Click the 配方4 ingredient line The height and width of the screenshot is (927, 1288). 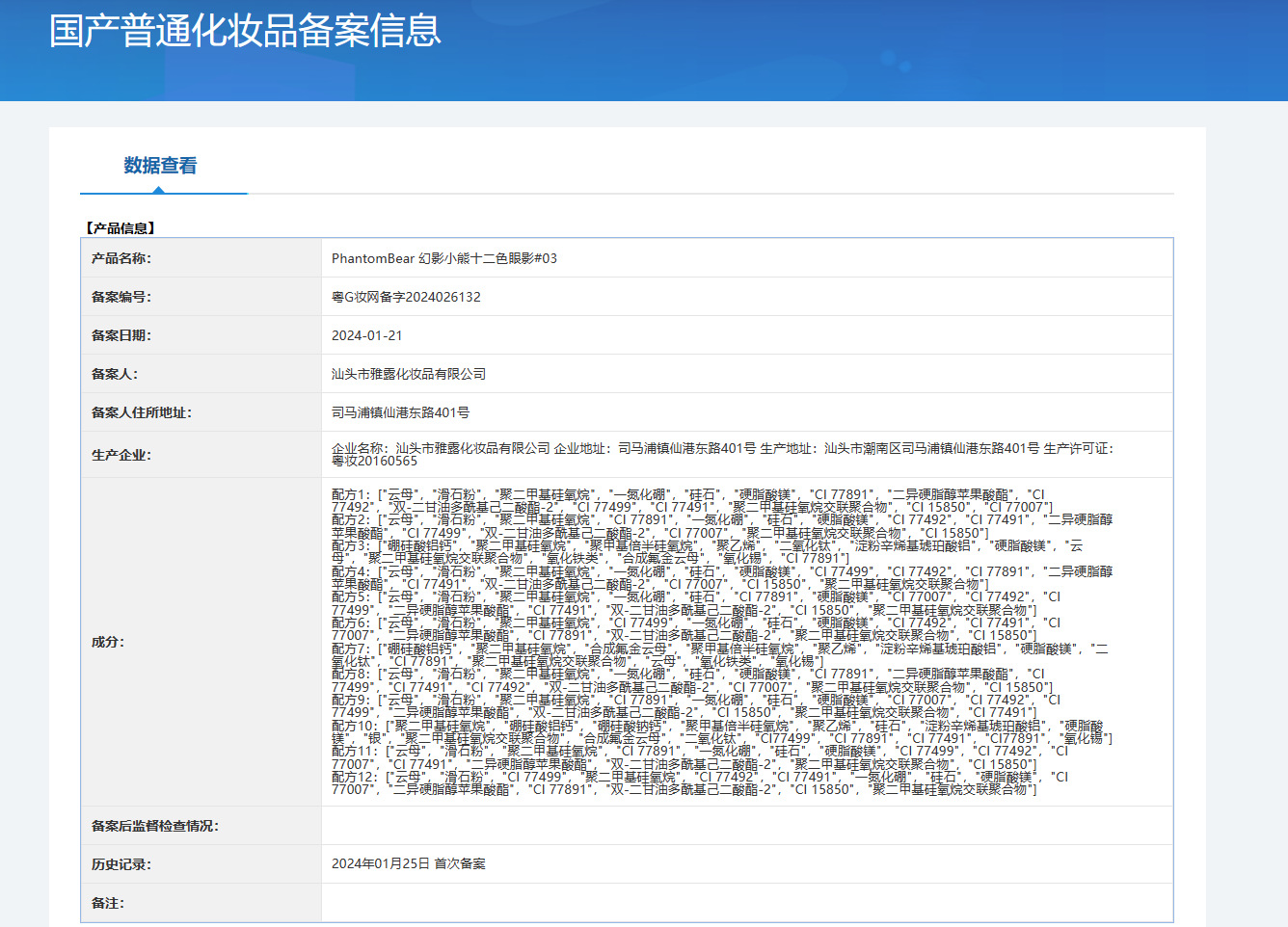point(722,578)
